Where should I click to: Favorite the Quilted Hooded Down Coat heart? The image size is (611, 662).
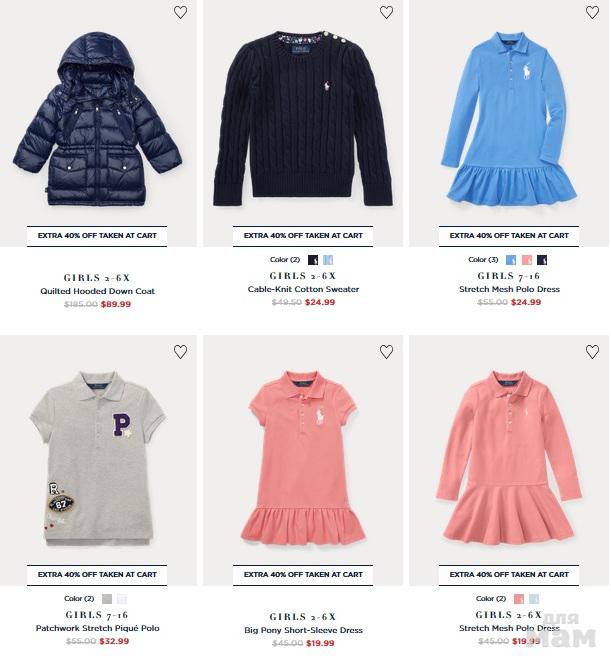click(180, 12)
